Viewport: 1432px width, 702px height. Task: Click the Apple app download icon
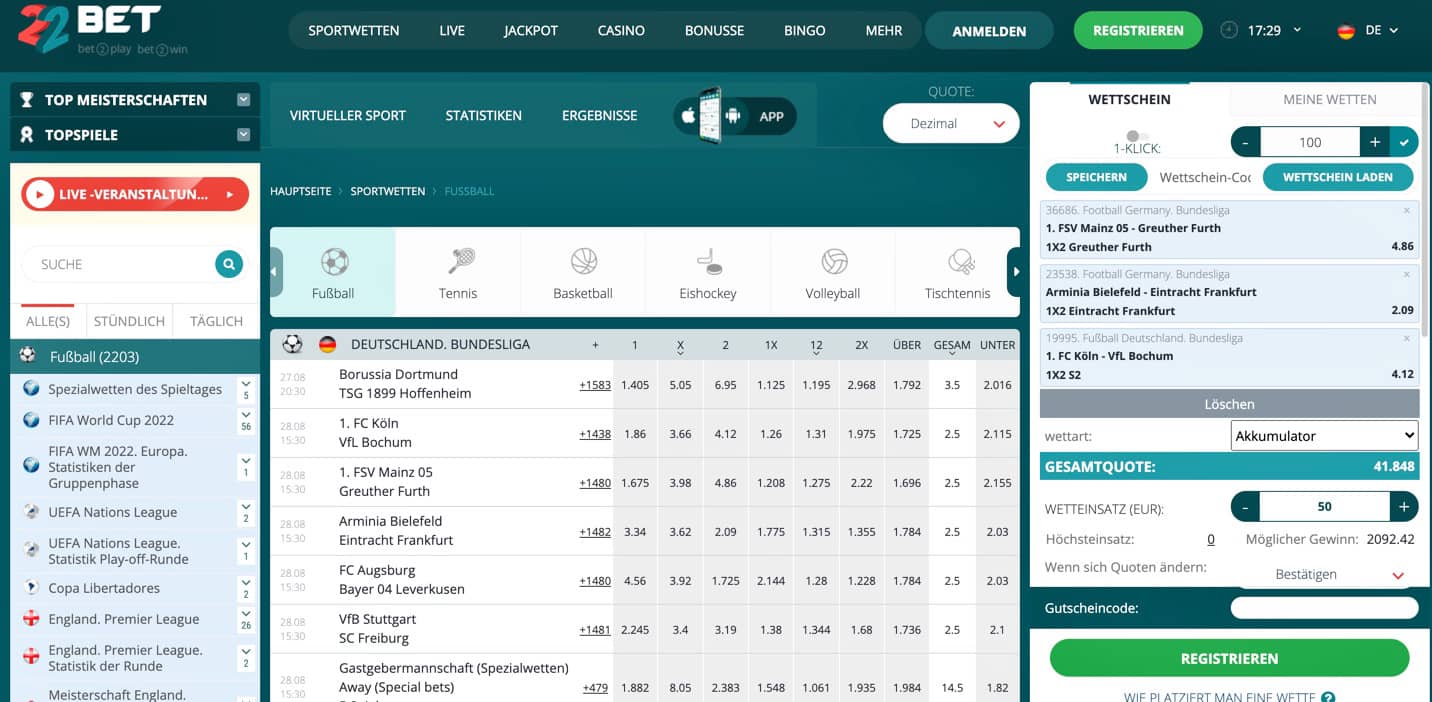click(x=688, y=116)
